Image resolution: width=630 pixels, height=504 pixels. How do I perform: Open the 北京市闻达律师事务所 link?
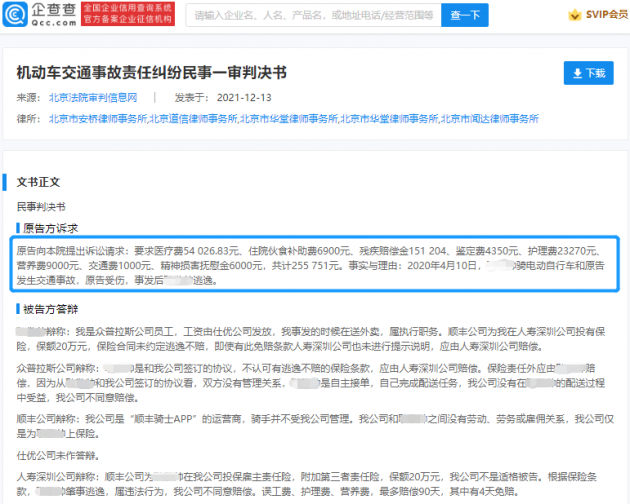[x=490, y=119]
